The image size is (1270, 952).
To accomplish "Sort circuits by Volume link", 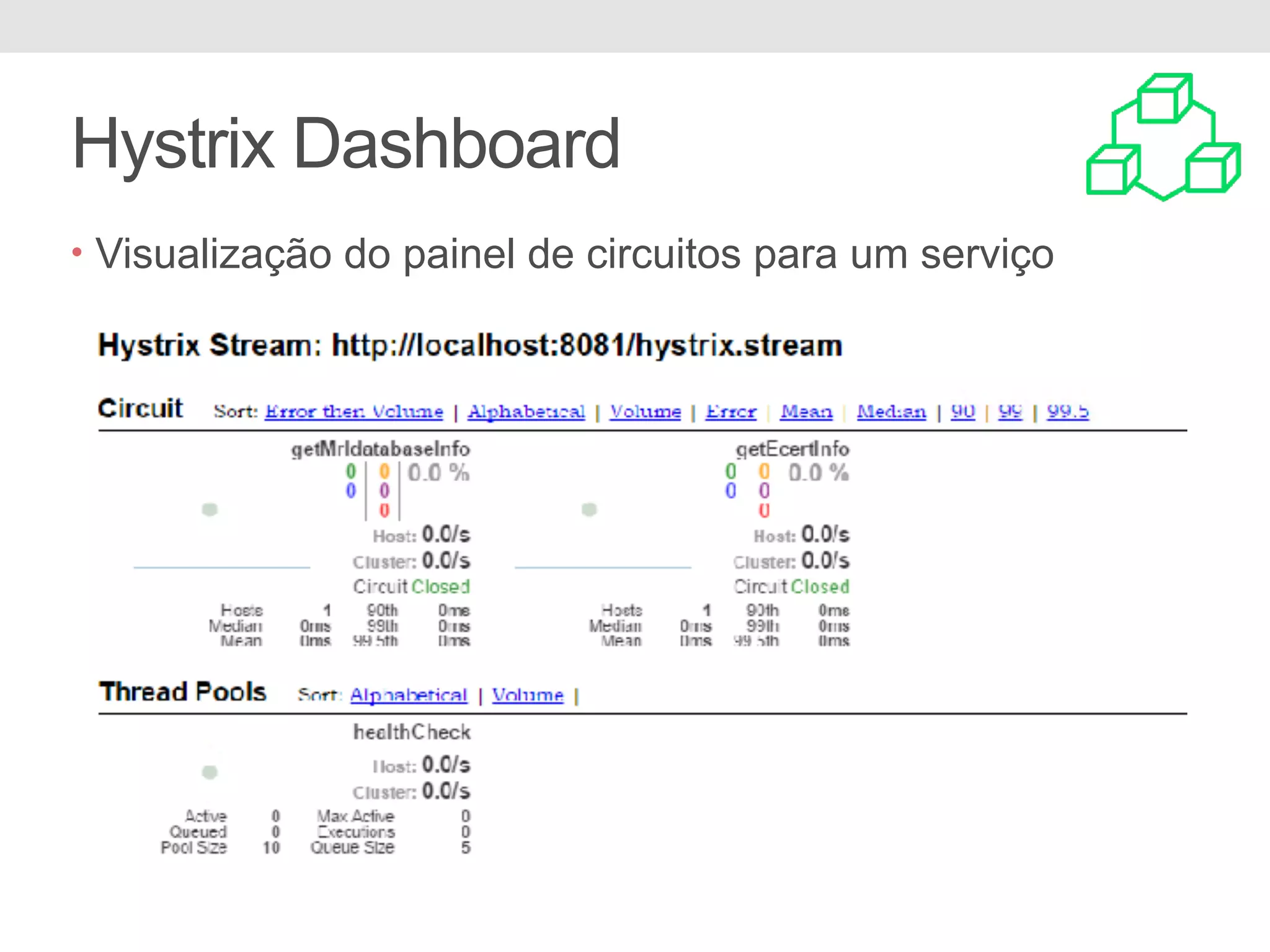I will tap(645, 412).
